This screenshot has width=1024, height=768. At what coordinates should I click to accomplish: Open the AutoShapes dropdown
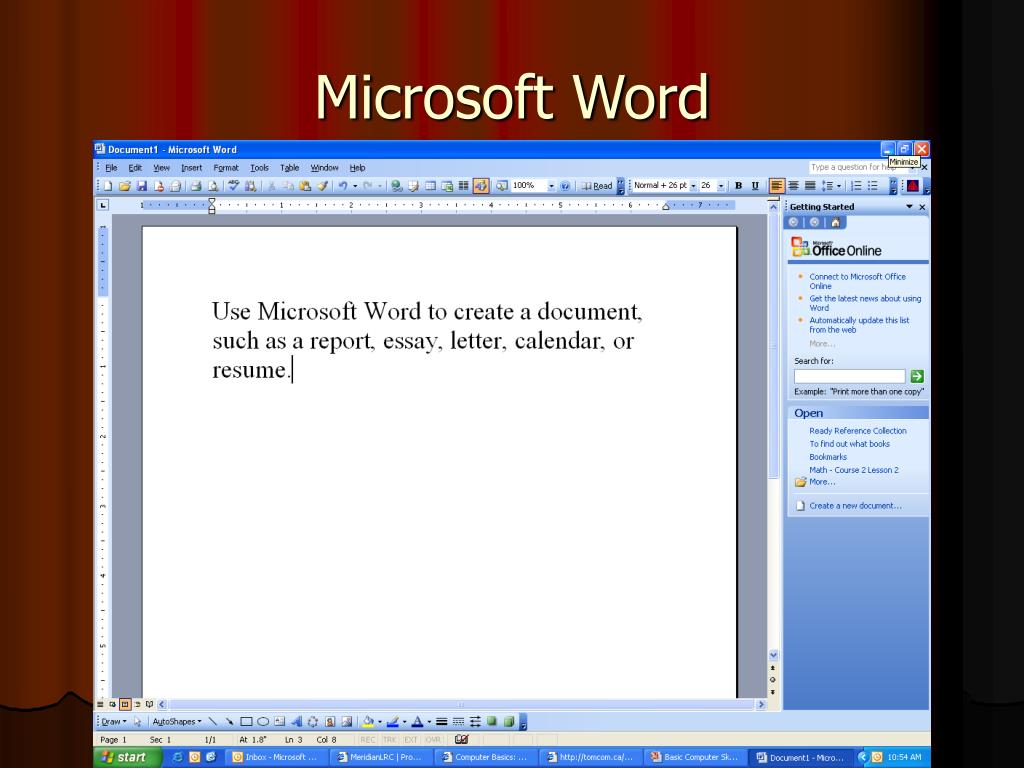tap(177, 722)
